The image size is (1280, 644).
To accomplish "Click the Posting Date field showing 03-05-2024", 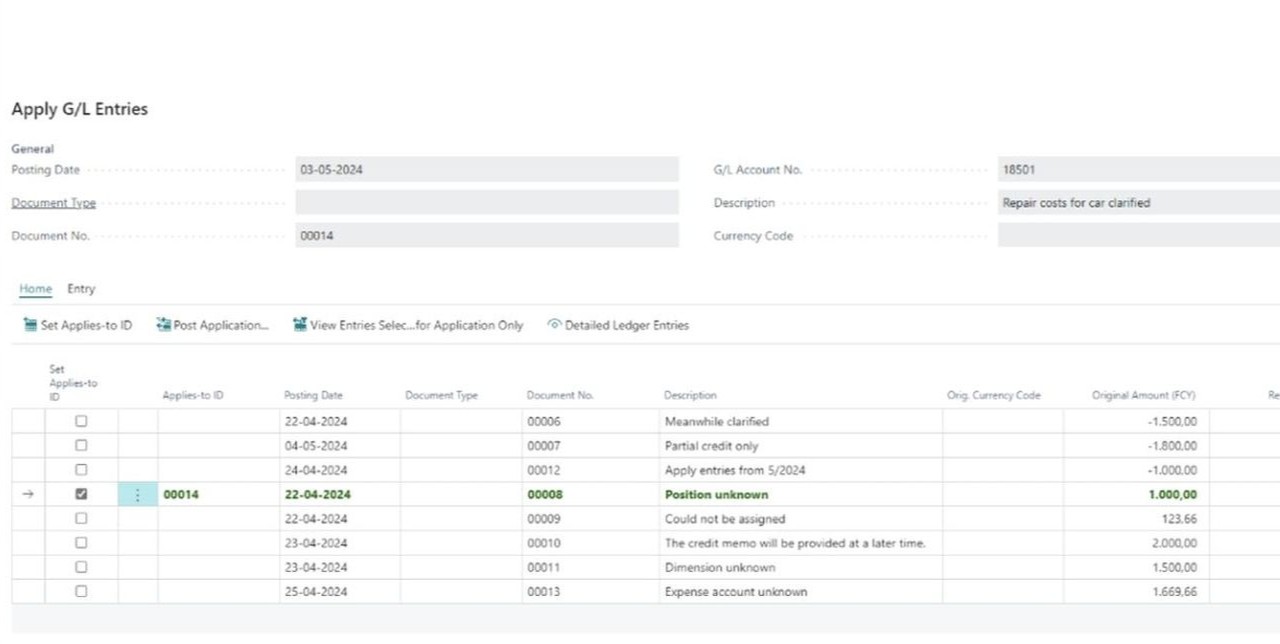I will pos(486,170).
